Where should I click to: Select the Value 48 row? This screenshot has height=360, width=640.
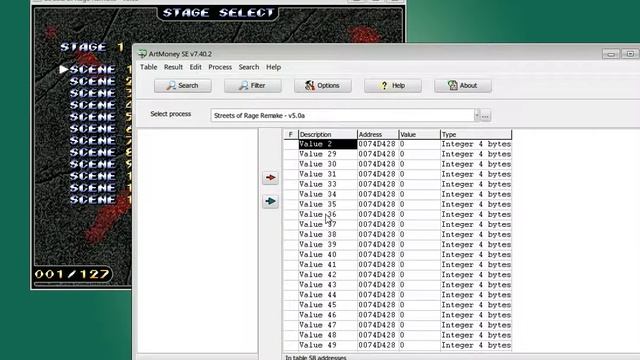coord(398,335)
